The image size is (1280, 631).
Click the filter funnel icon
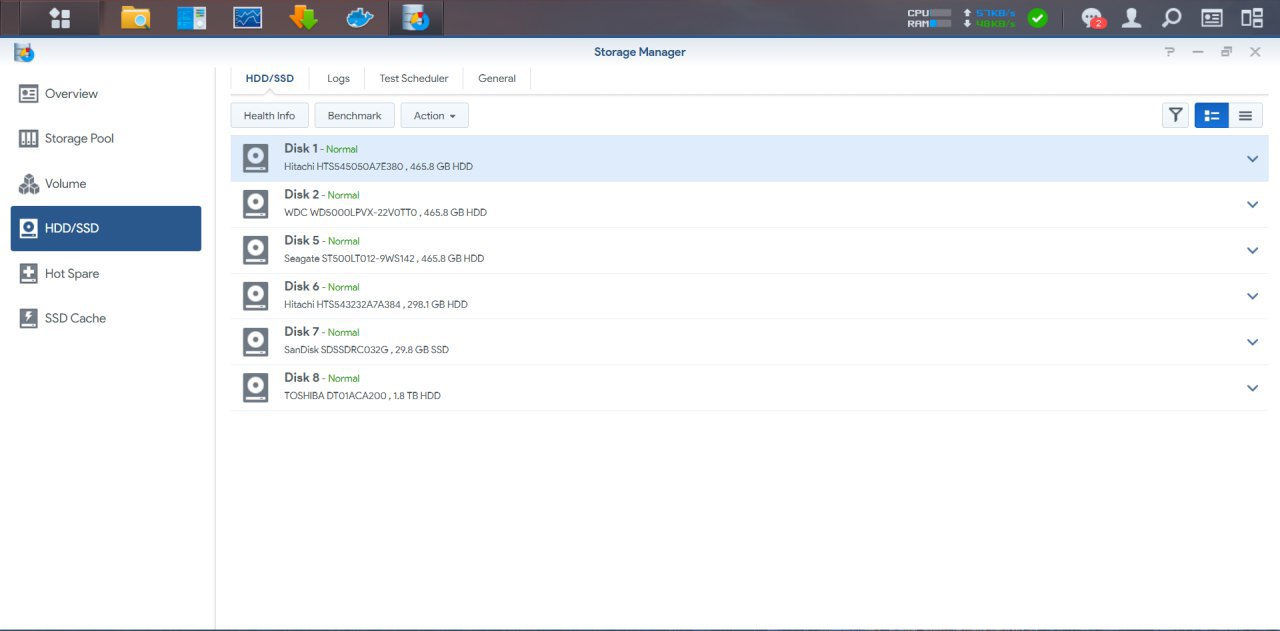point(1176,116)
